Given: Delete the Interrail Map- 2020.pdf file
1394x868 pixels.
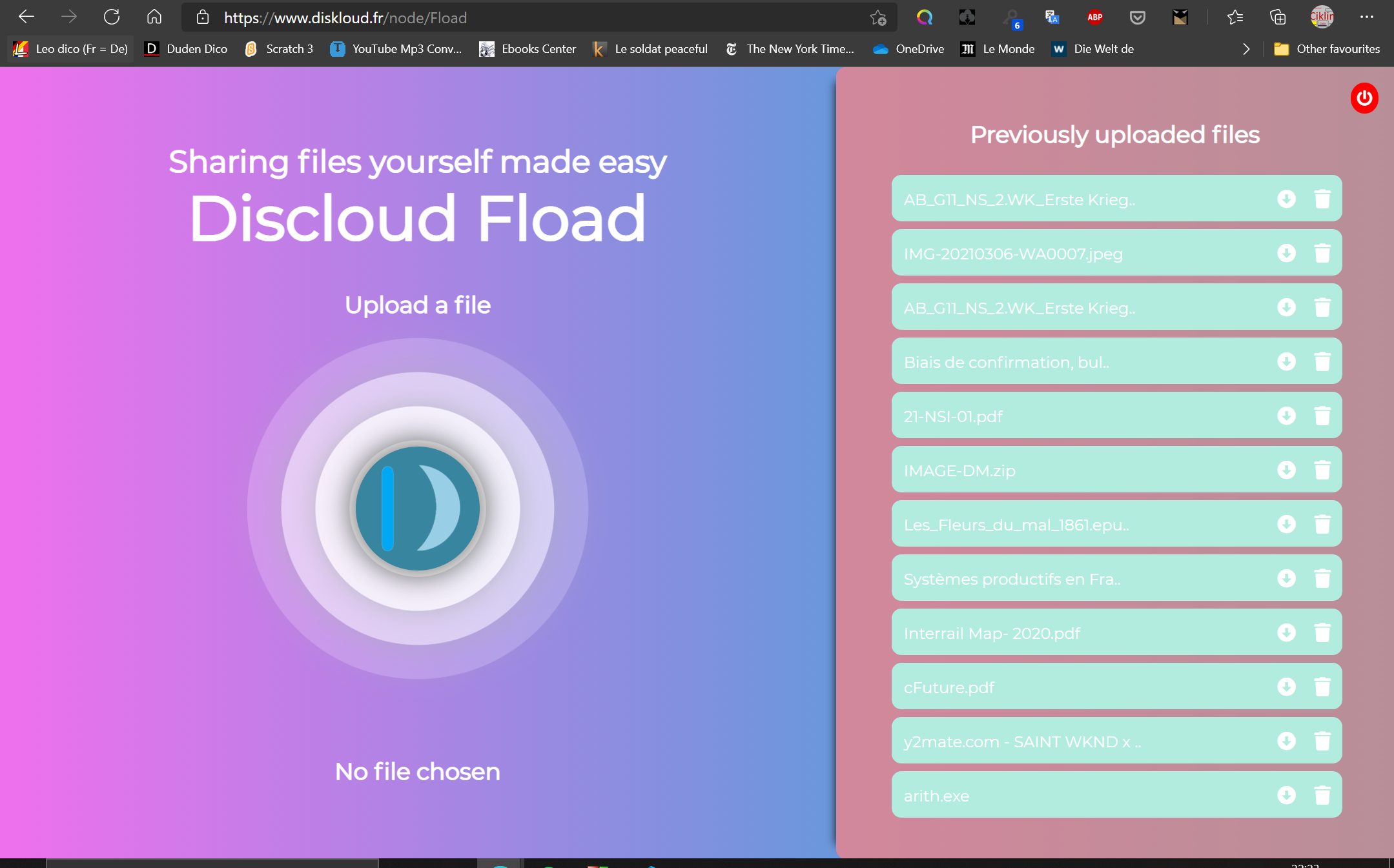Looking at the screenshot, I should (1322, 632).
